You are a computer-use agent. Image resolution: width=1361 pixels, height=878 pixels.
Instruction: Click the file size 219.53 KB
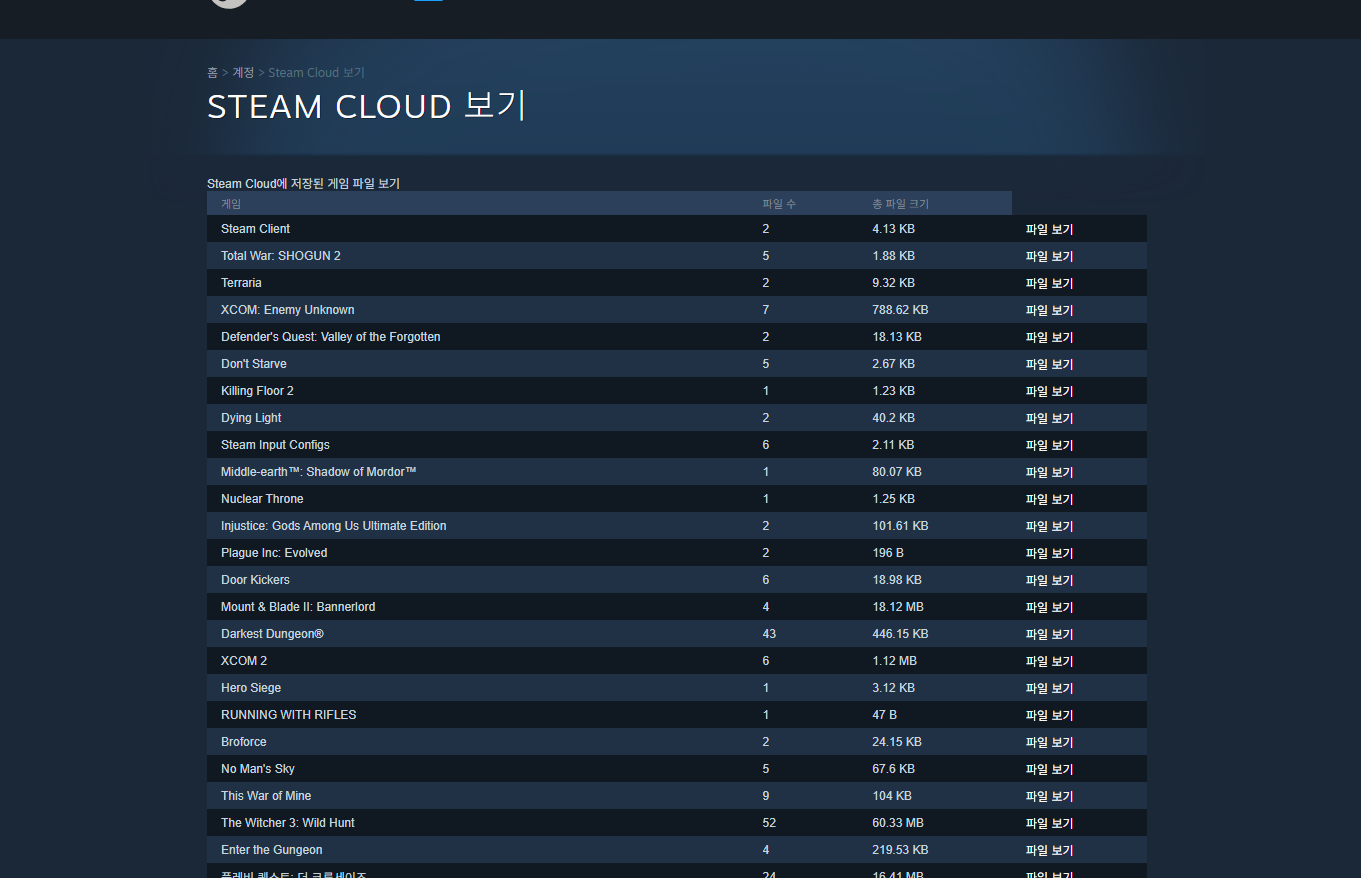click(x=900, y=850)
